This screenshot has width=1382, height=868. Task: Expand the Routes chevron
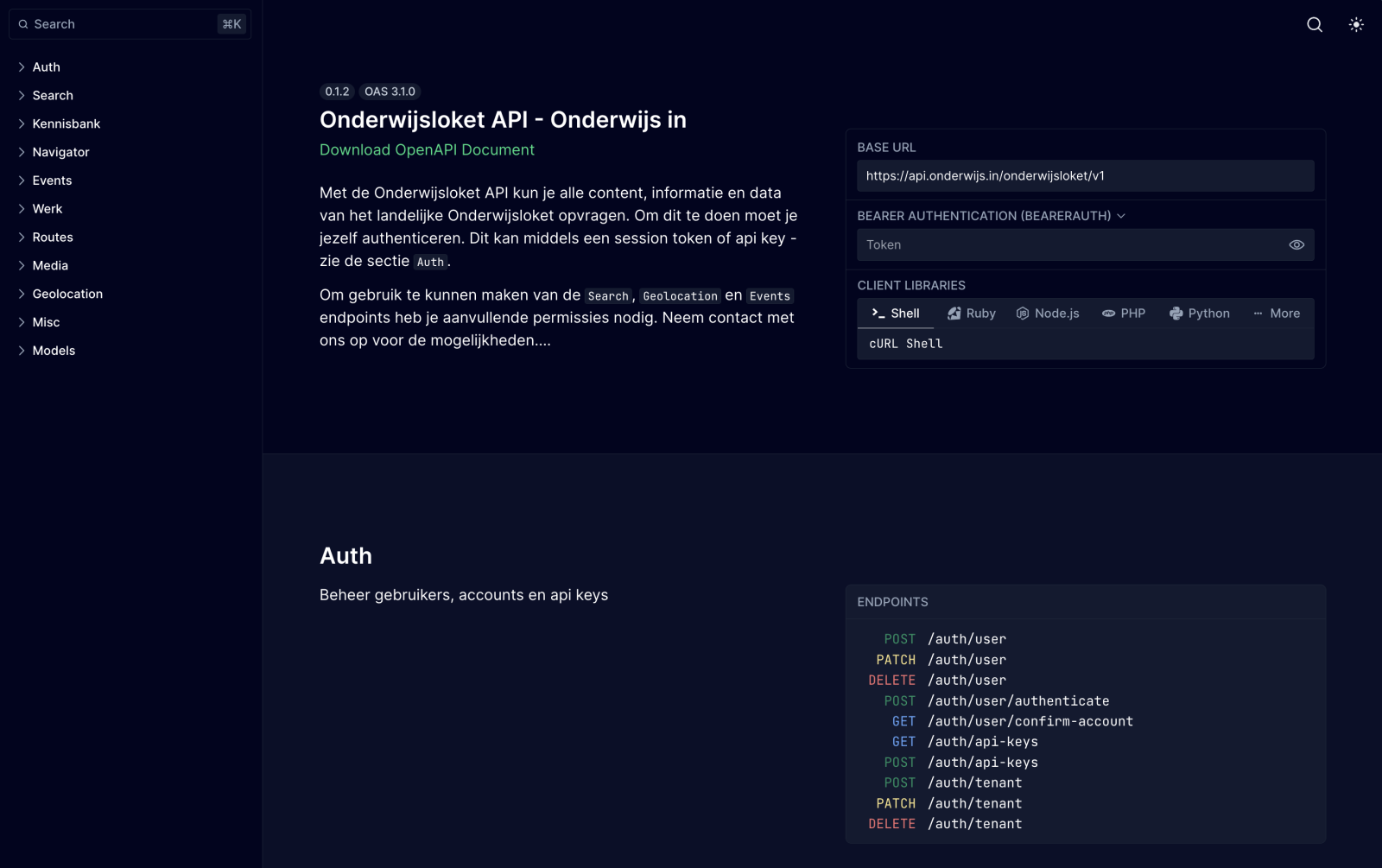(22, 237)
